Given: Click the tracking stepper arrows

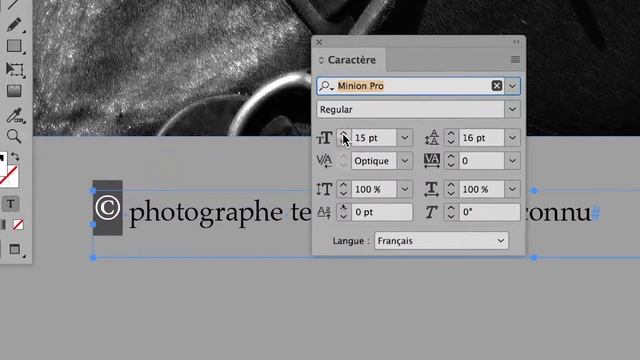Looking at the screenshot, I should tap(451, 161).
